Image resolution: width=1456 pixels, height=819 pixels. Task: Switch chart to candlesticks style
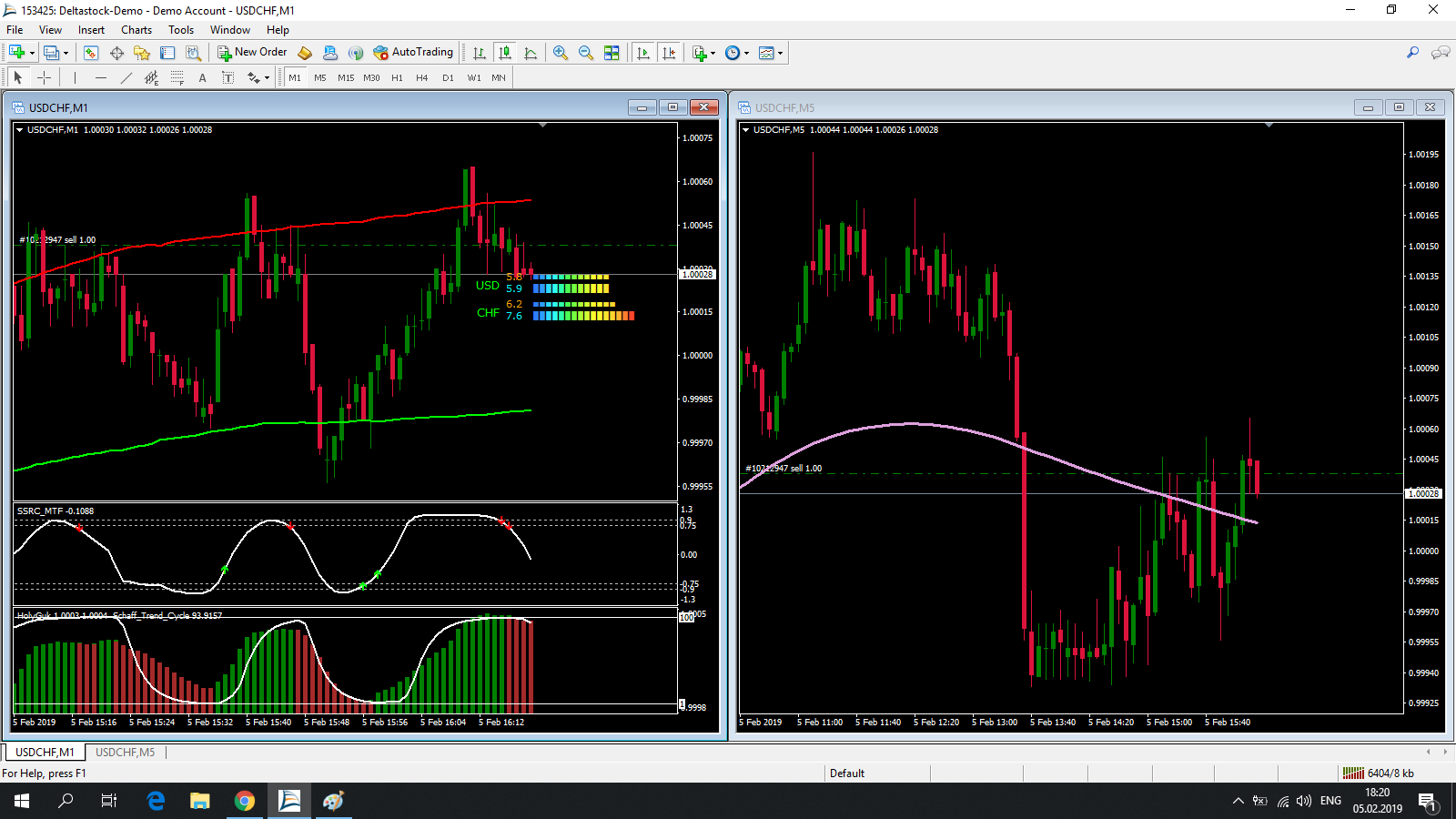[505, 53]
